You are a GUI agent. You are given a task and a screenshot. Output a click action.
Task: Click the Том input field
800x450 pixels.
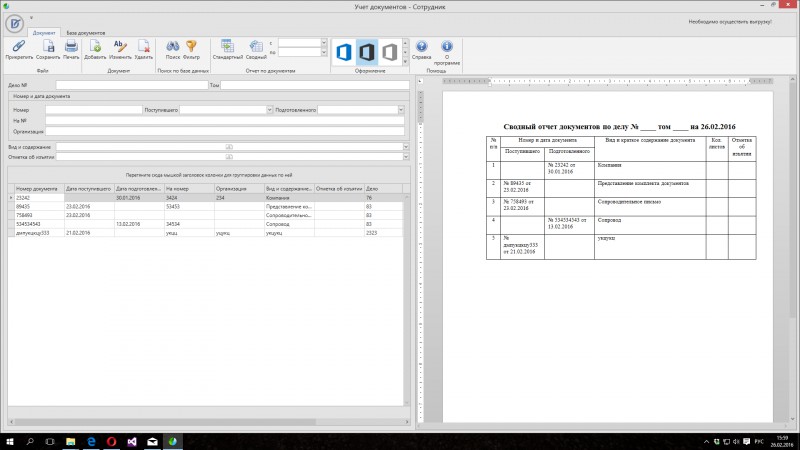[x=315, y=85]
